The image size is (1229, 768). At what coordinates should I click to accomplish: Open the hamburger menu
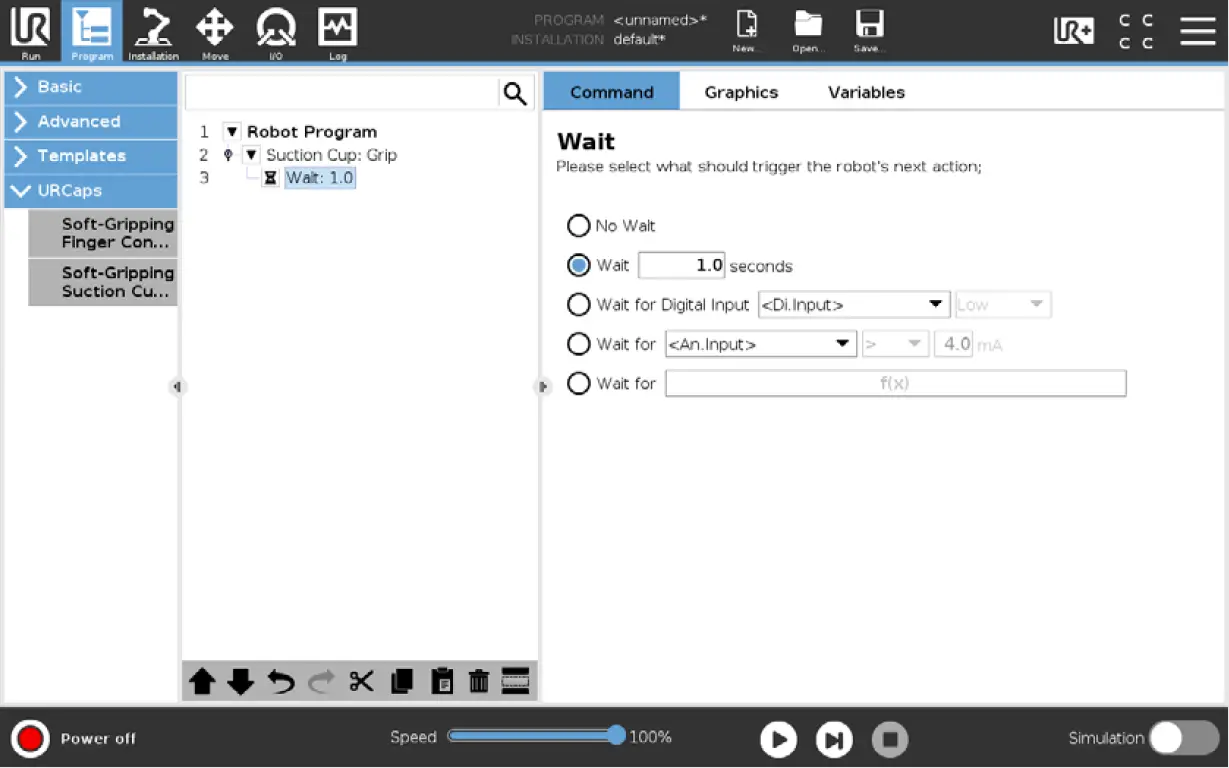[x=1197, y=31]
